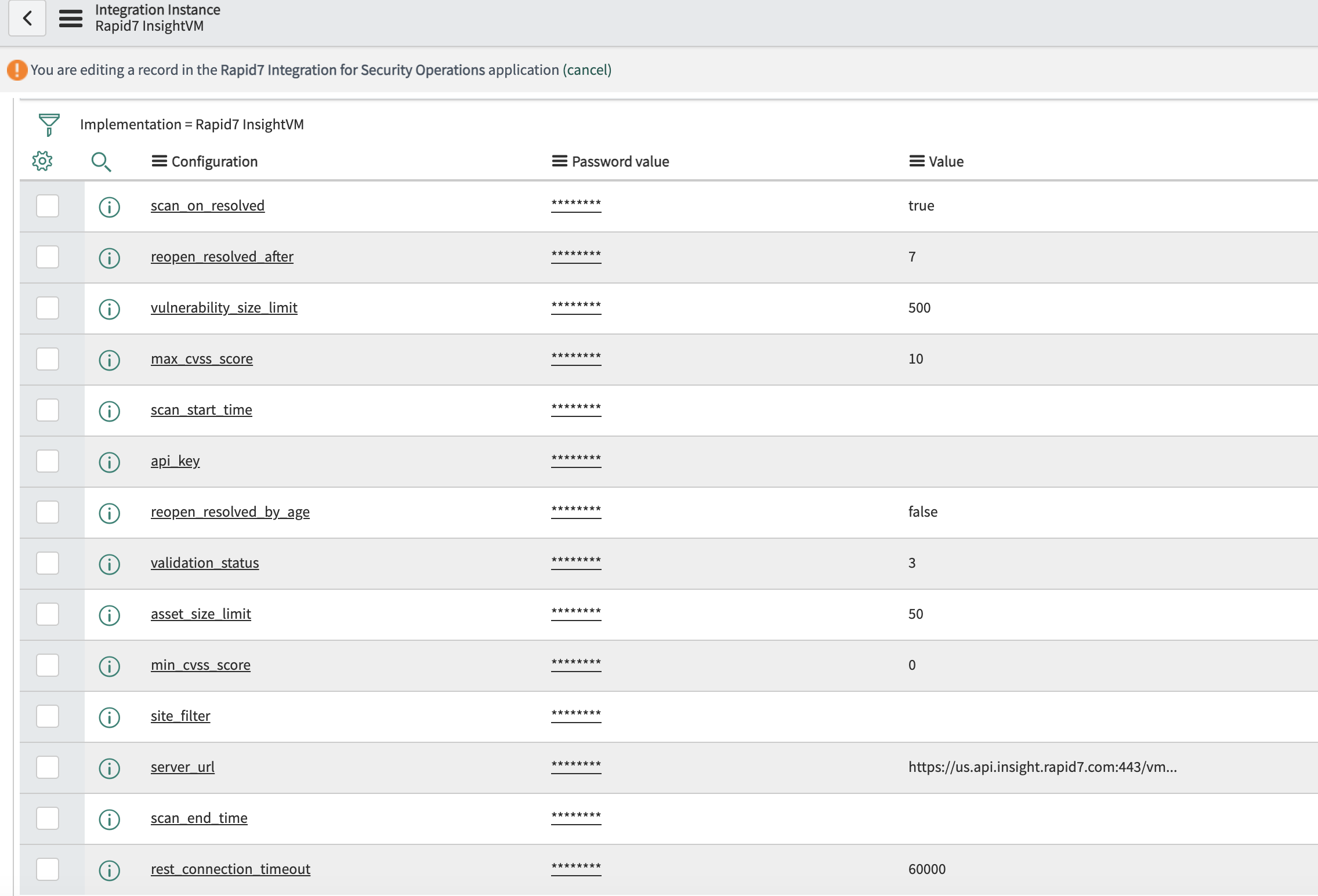The width and height of the screenshot is (1318, 896).
Task: Open the Value column options menu
Action: 917,161
